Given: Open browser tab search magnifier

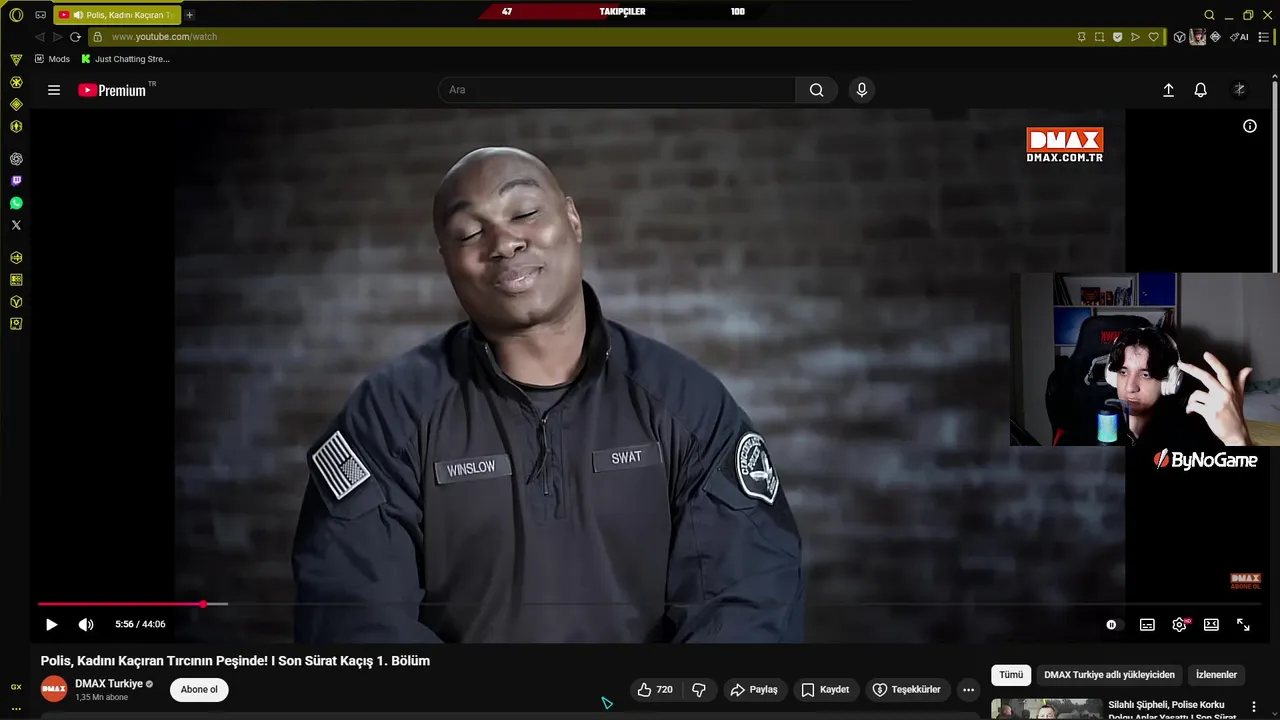Looking at the screenshot, I should [x=1209, y=15].
